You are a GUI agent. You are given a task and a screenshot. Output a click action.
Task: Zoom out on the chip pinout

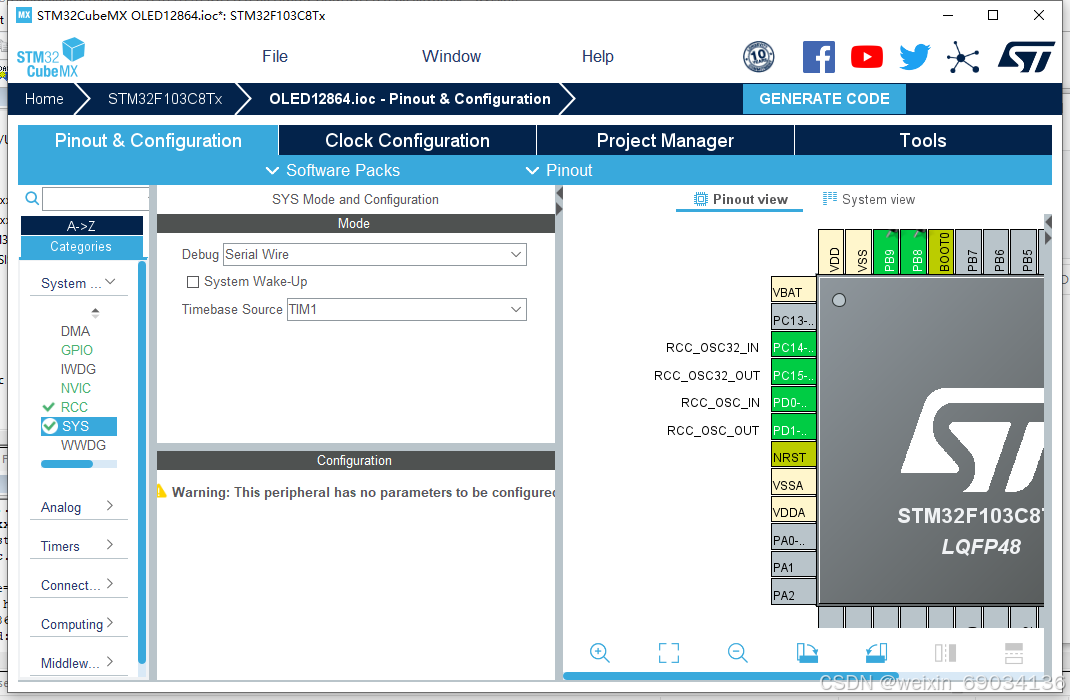[737, 652]
